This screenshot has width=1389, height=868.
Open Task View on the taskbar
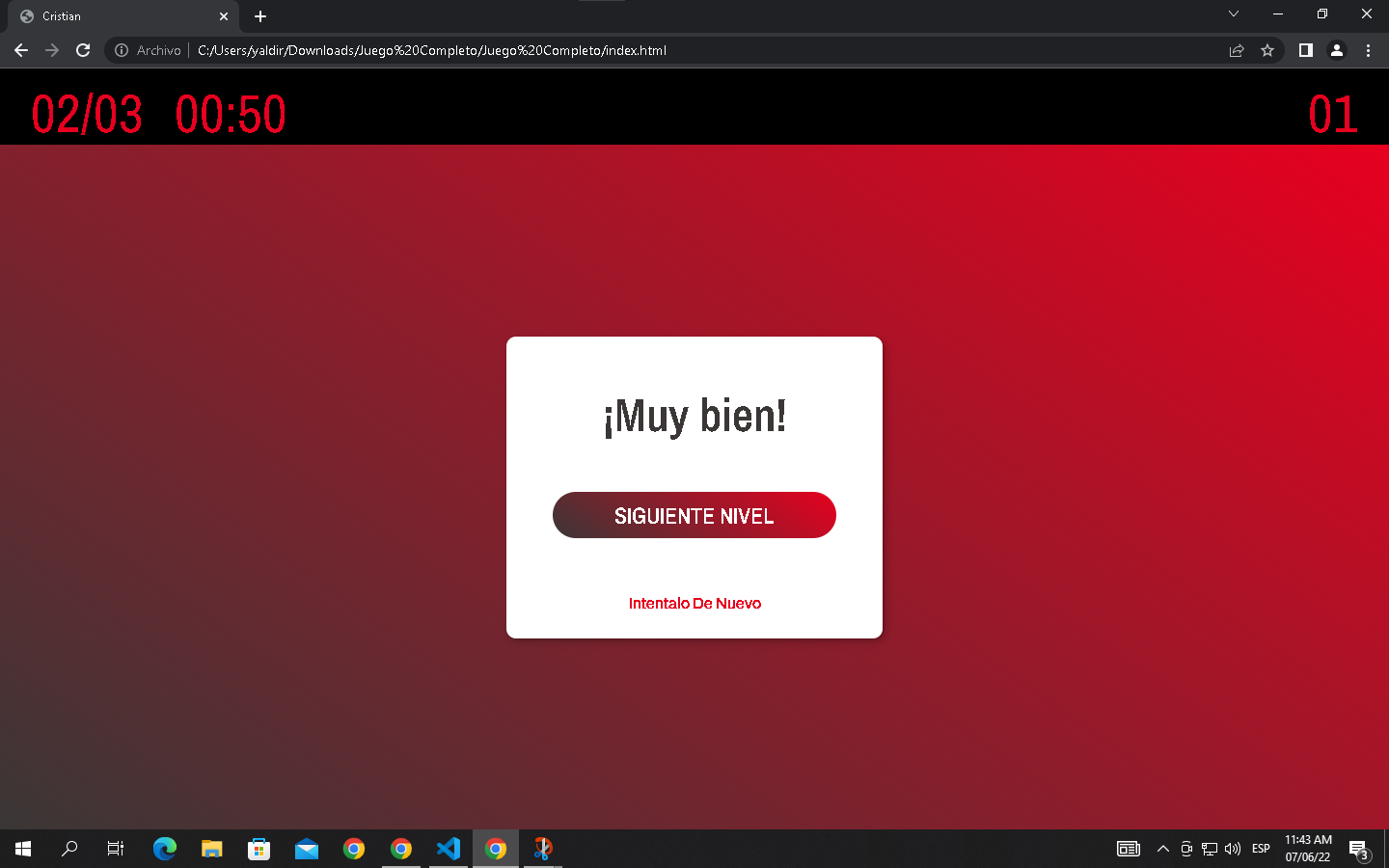click(116, 849)
